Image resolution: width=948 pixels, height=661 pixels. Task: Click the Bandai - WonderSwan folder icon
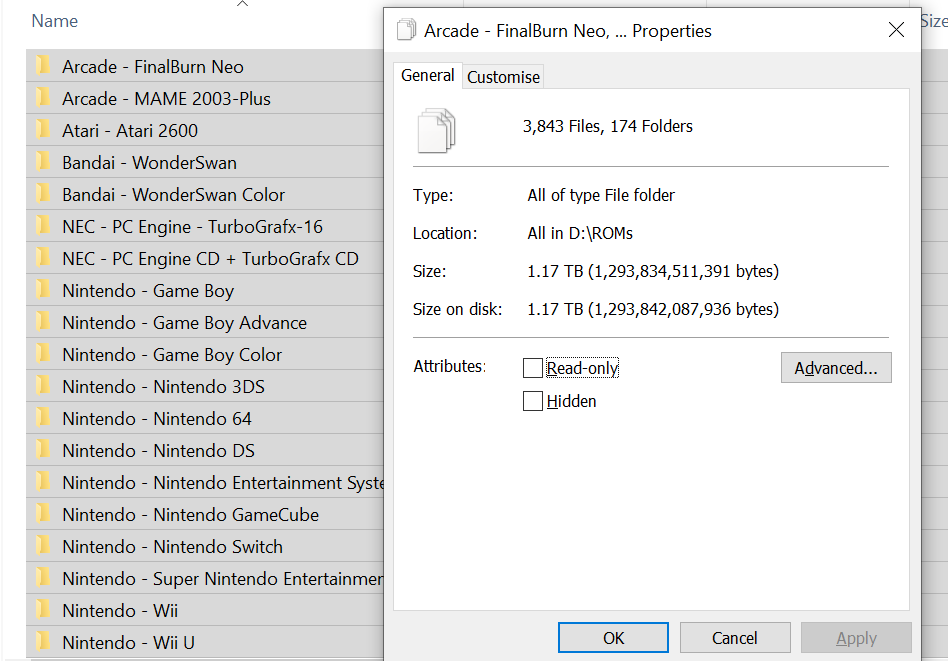[x=43, y=161]
